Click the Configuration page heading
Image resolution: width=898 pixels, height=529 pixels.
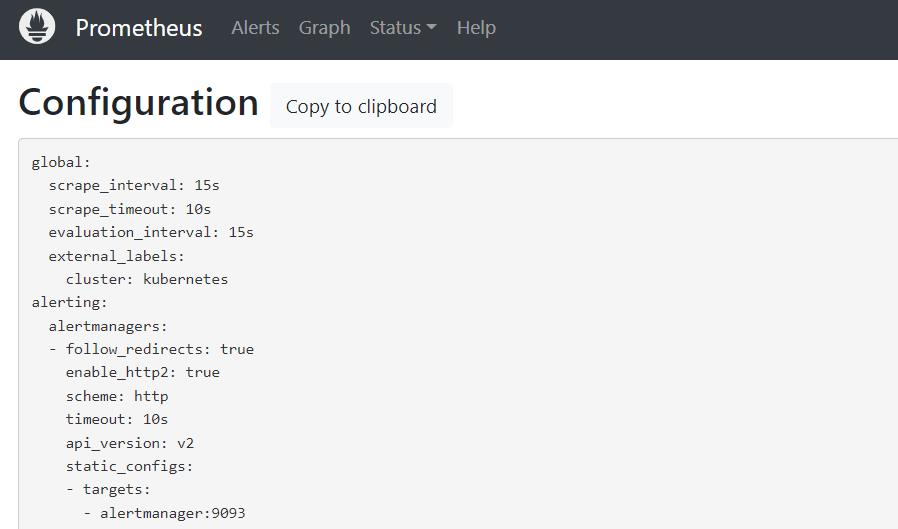(139, 103)
